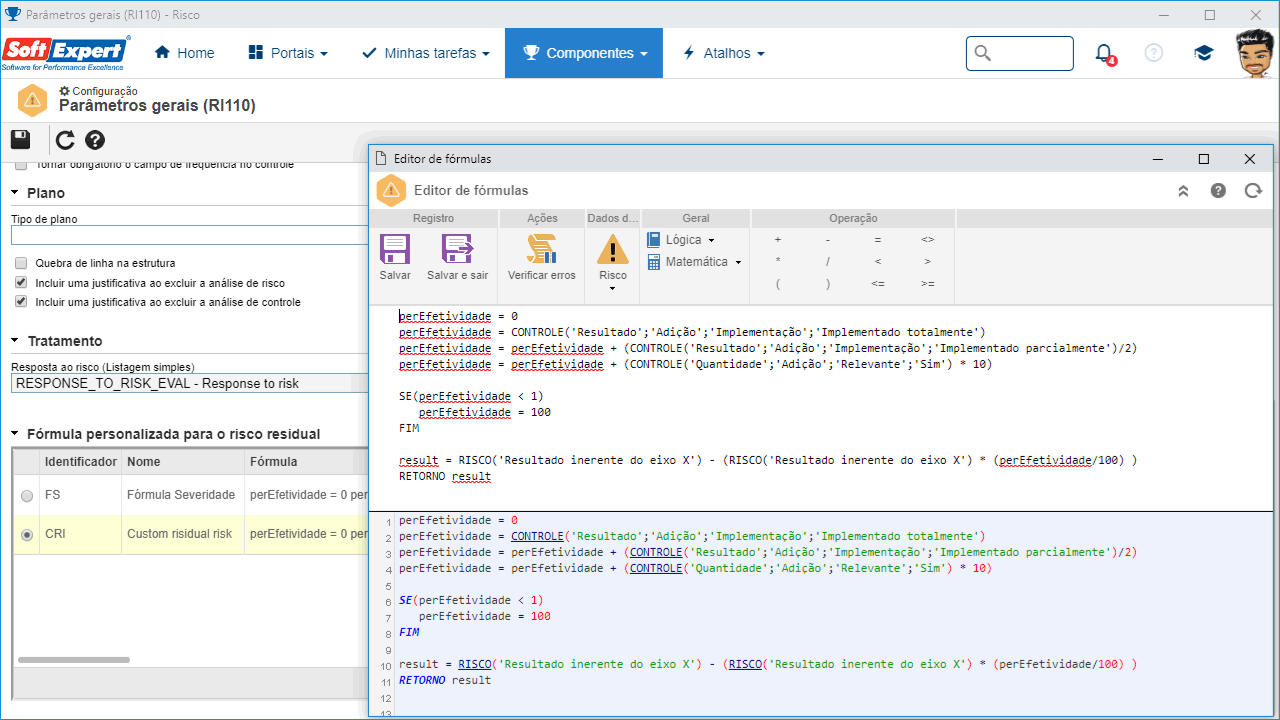Expand the Lógica dropdown

681,240
